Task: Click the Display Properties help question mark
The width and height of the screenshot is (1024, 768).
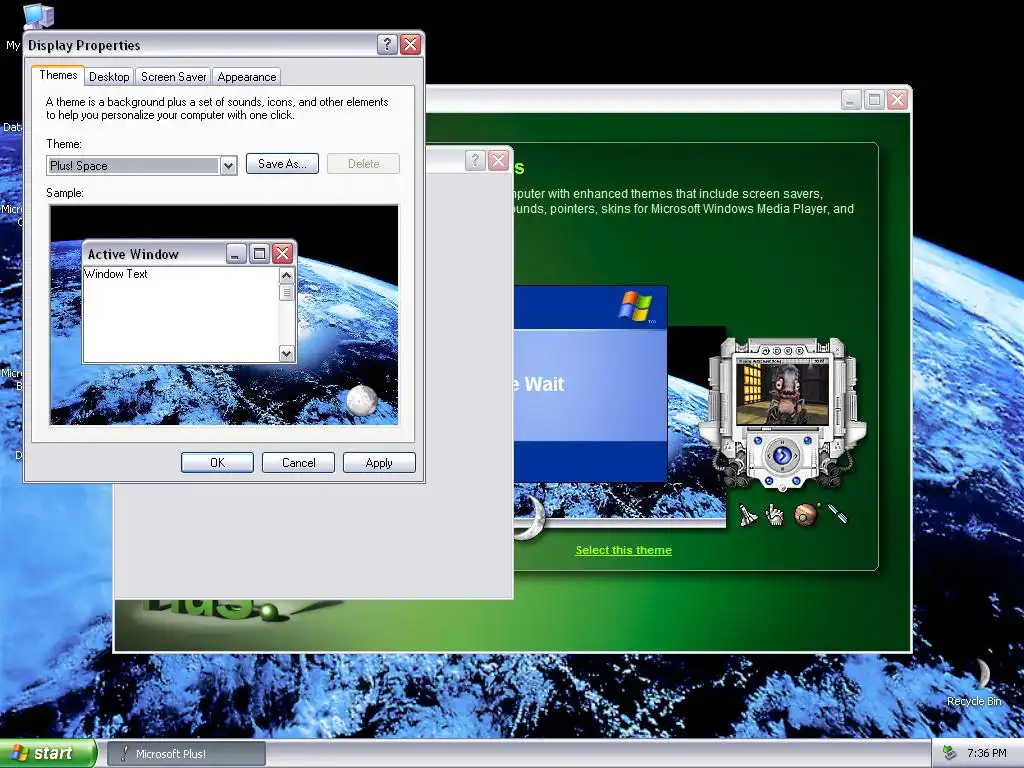Action: [x=387, y=44]
